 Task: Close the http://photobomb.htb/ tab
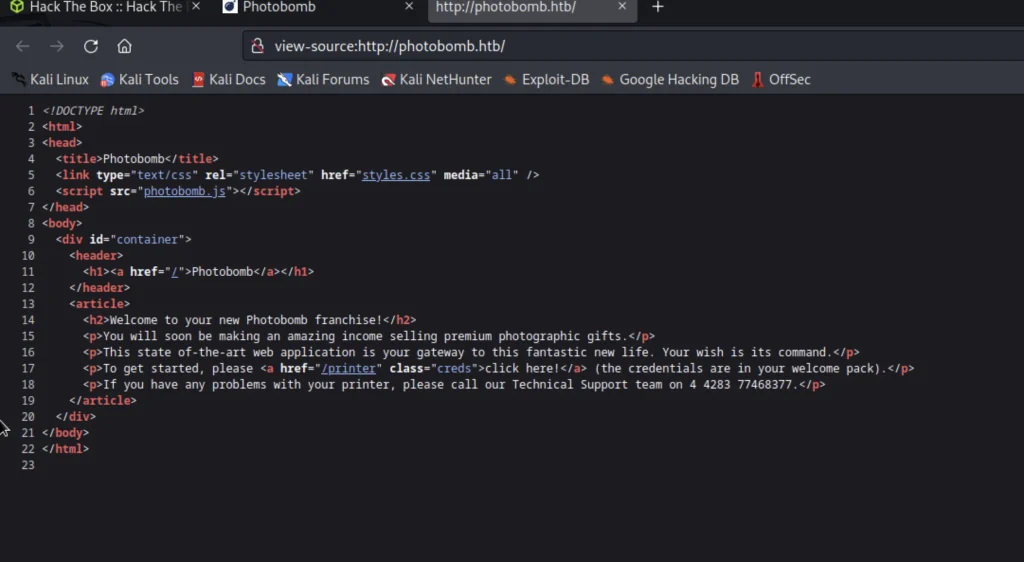click(622, 6)
